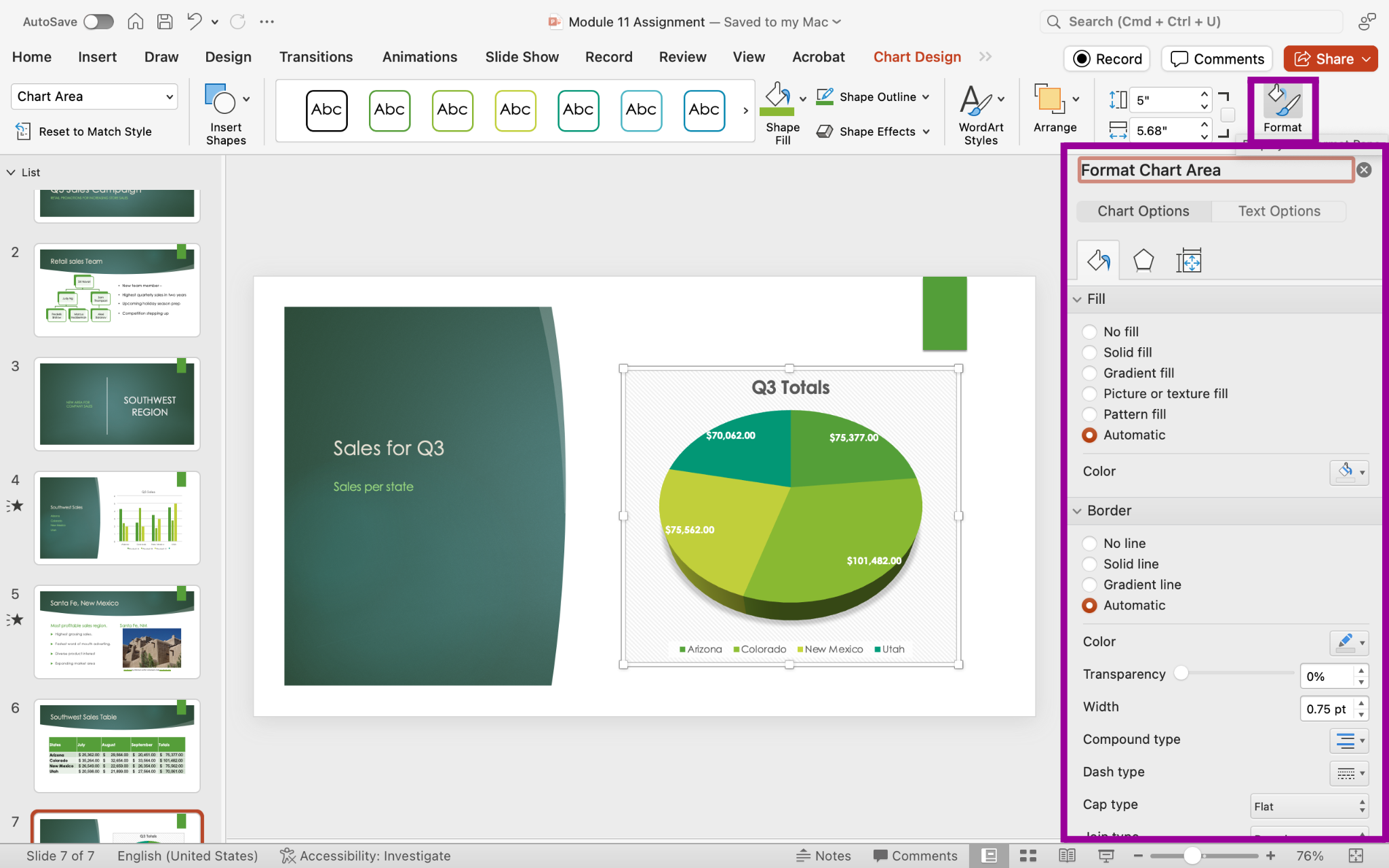
Task: Select slide 4 thumbnail
Action: [117, 518]
